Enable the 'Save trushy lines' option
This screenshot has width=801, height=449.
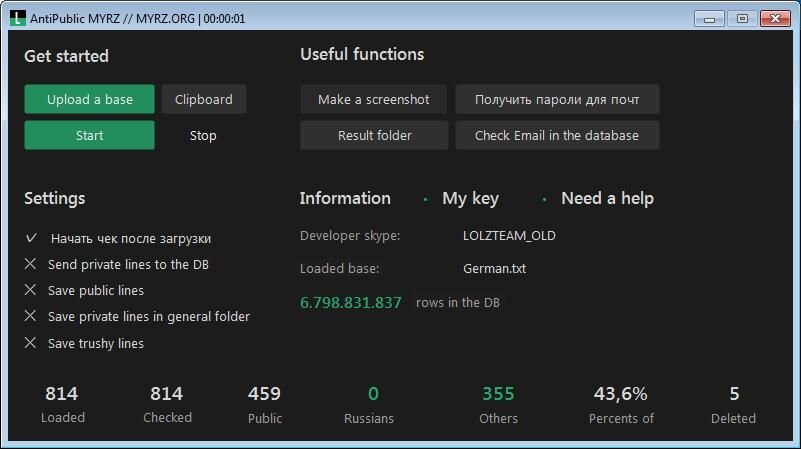point(31,343)
